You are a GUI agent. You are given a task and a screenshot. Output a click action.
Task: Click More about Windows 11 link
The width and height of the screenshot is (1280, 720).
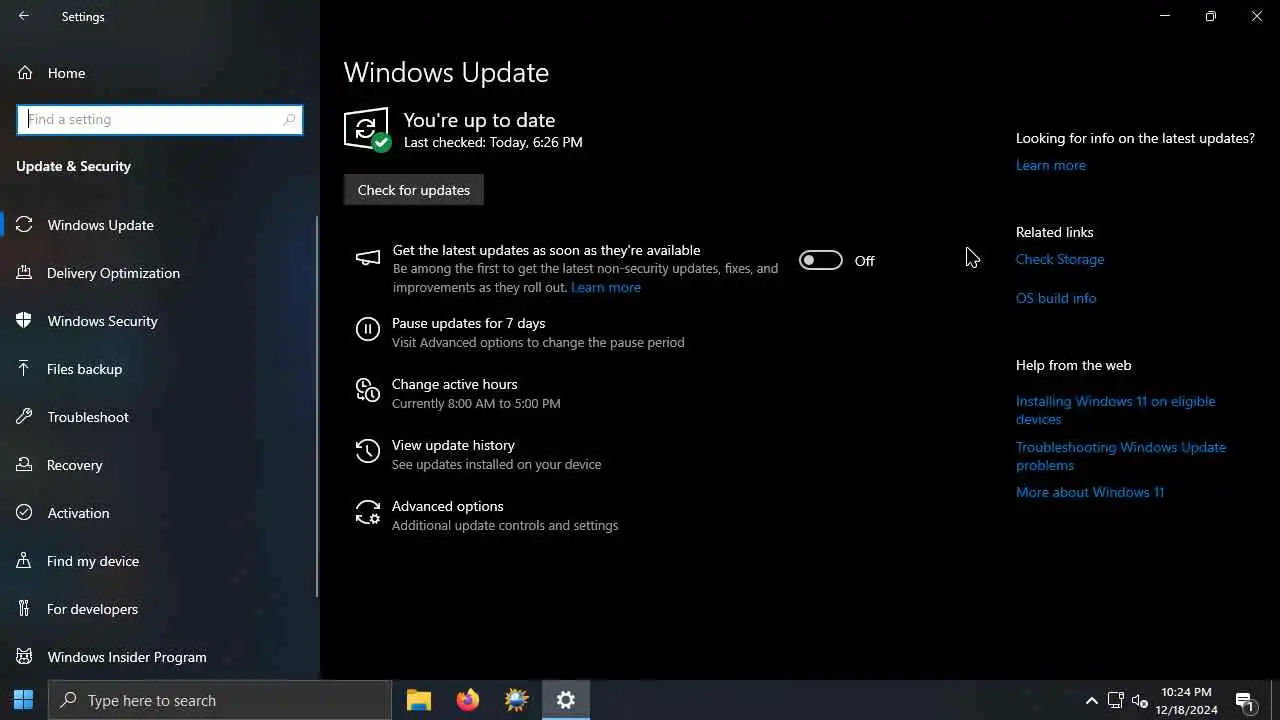pyautogui.click(x=1090, y=492)
